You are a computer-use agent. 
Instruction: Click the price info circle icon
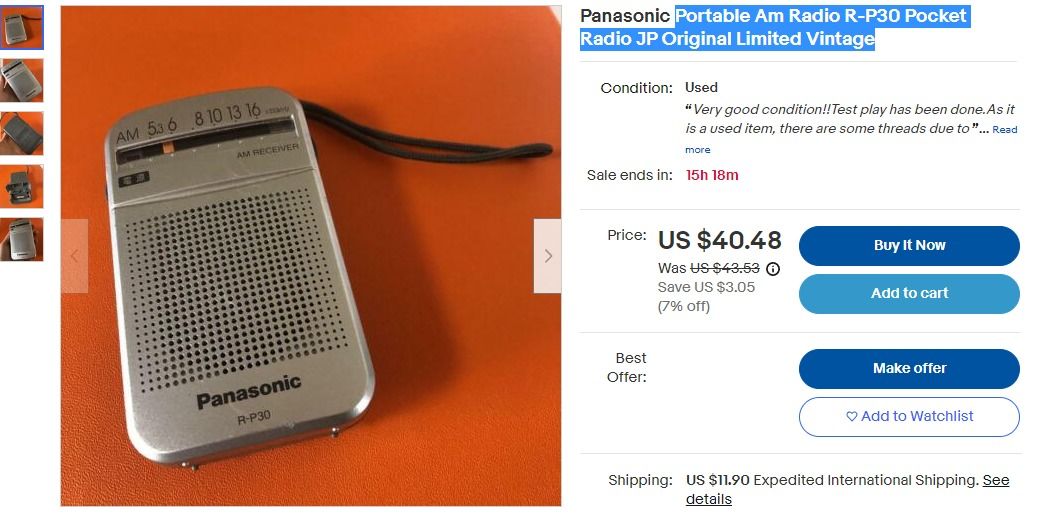coord(772,269)
